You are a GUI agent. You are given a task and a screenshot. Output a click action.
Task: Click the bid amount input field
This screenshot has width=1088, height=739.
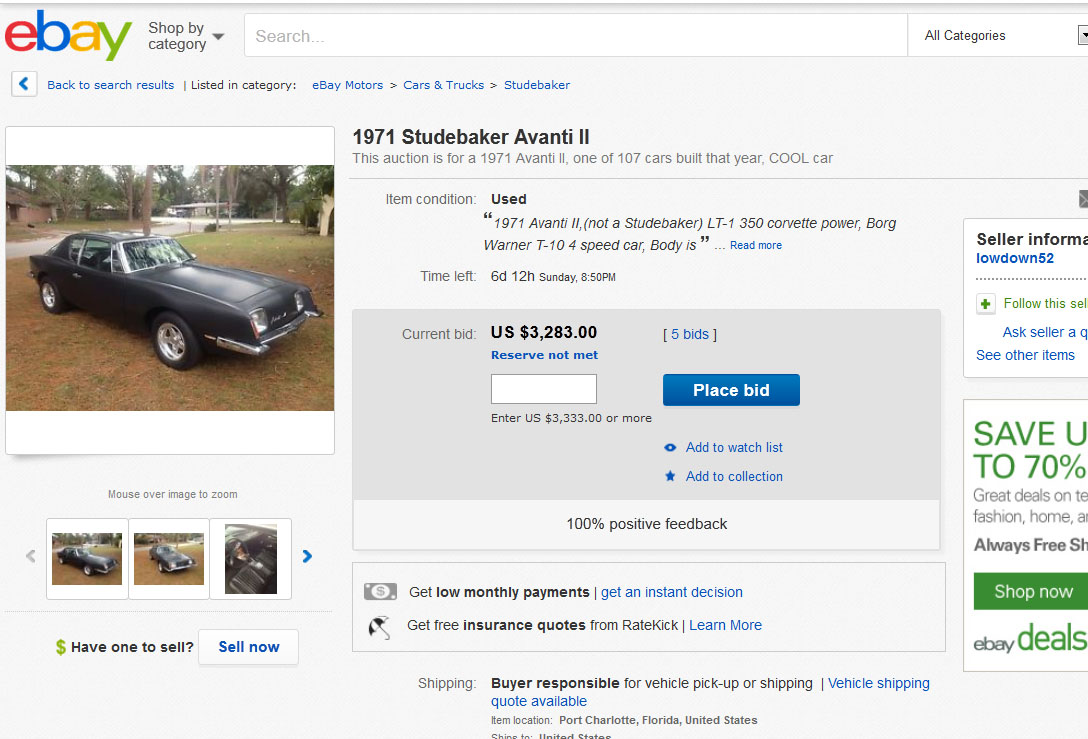tap(543, 389)
